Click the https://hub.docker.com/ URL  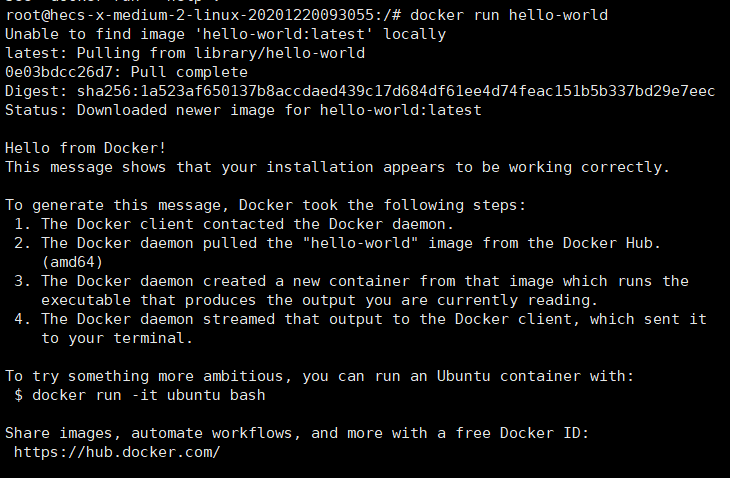click(117, 452)
